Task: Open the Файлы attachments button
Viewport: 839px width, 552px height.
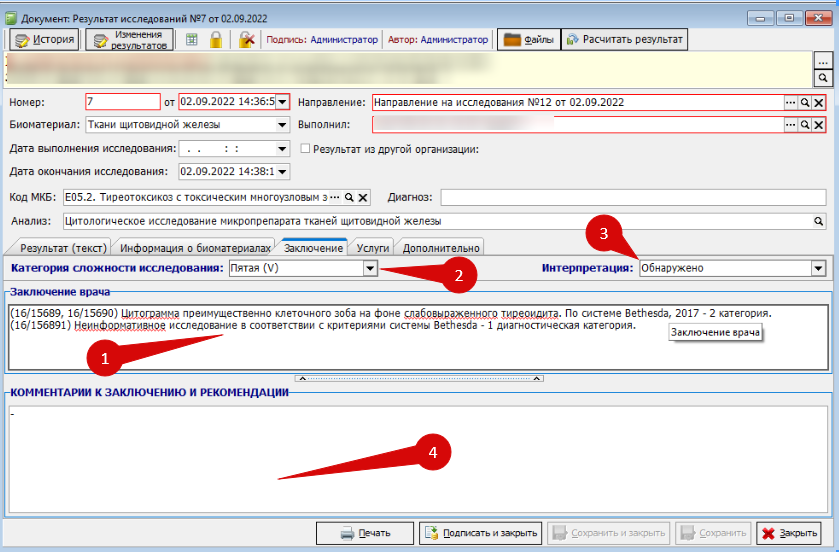Action: 527,40
